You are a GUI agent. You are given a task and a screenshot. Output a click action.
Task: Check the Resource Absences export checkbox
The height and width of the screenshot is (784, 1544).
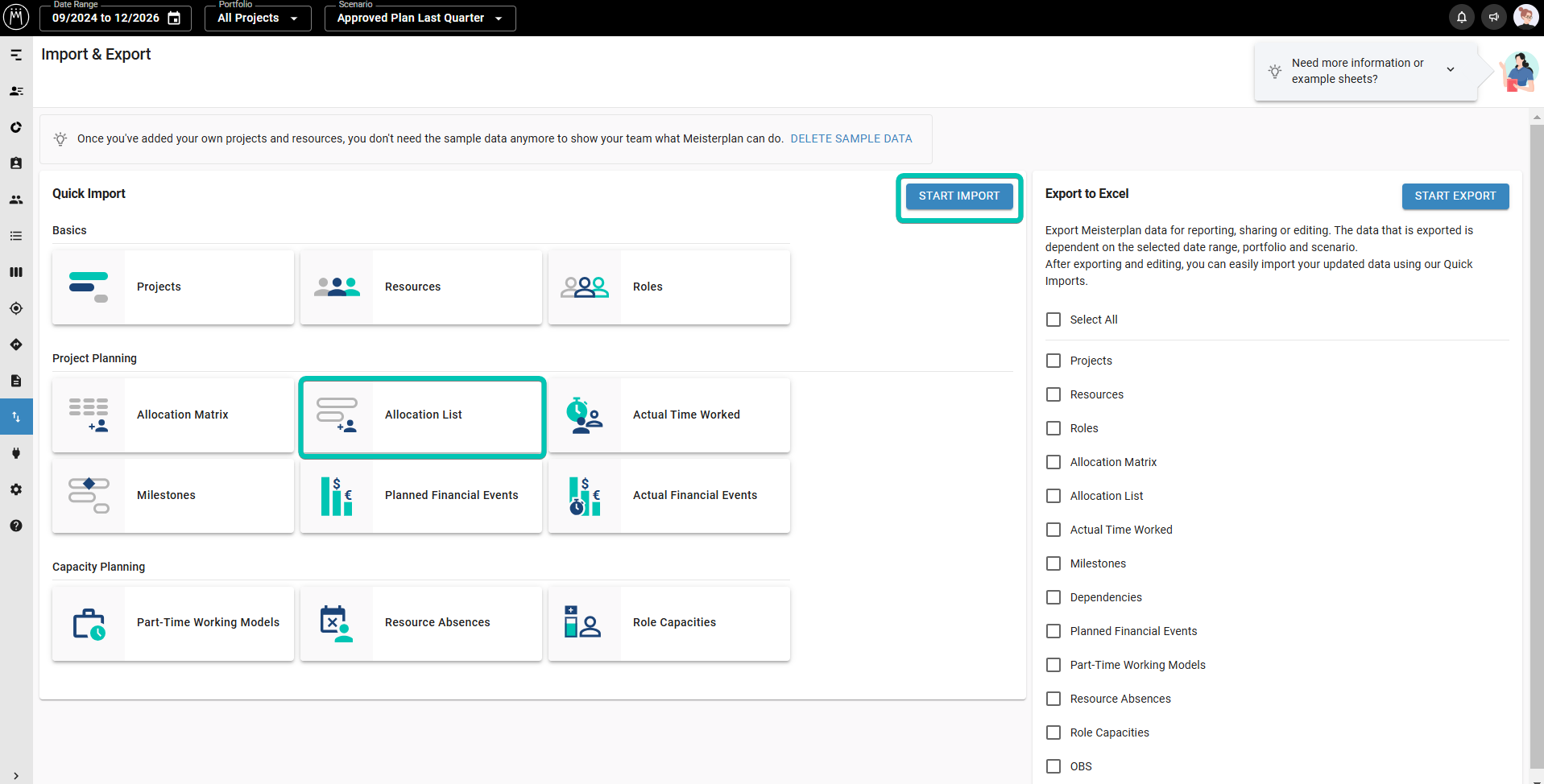click(x=1053, y=699)
